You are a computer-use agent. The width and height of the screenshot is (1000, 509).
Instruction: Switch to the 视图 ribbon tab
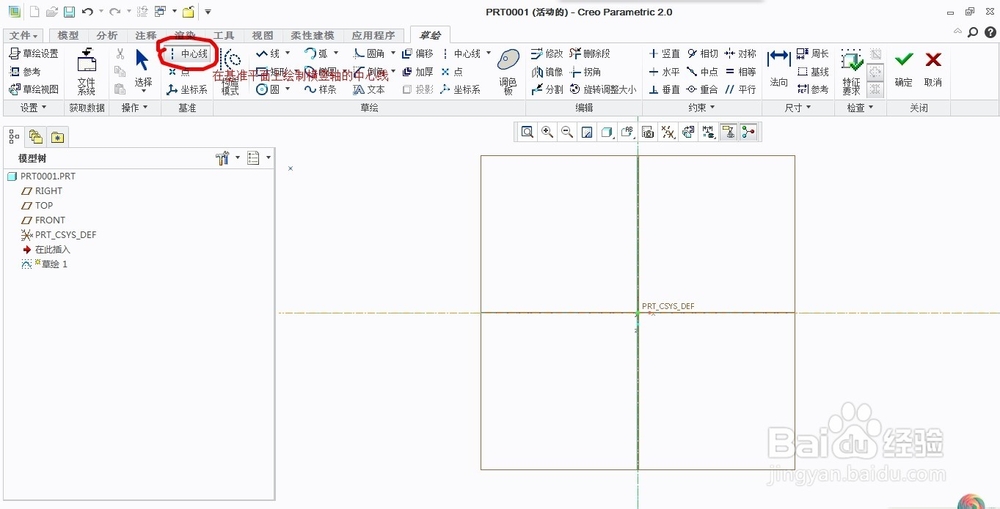coord(263,35)
